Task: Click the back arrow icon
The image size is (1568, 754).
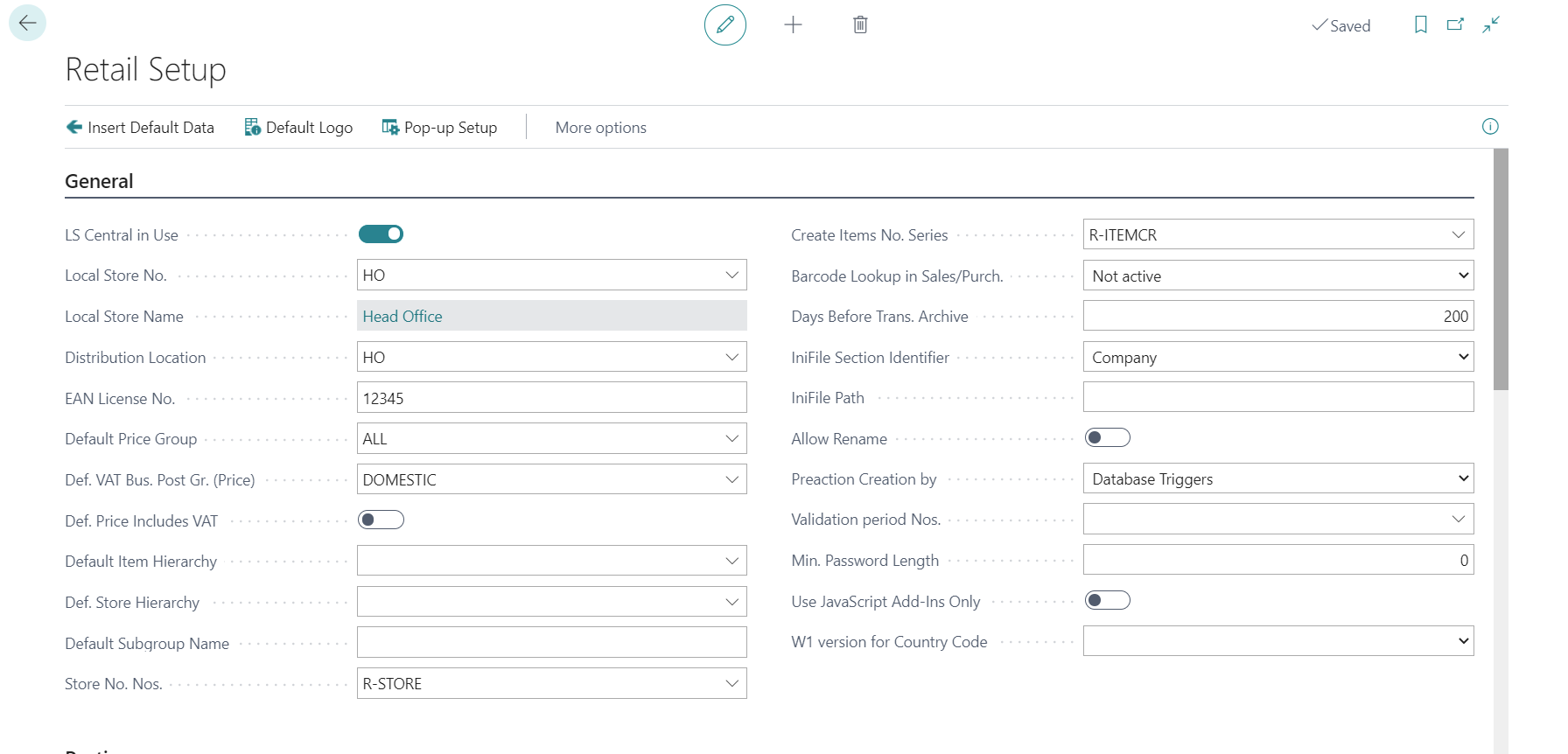Action: (27, 23)
